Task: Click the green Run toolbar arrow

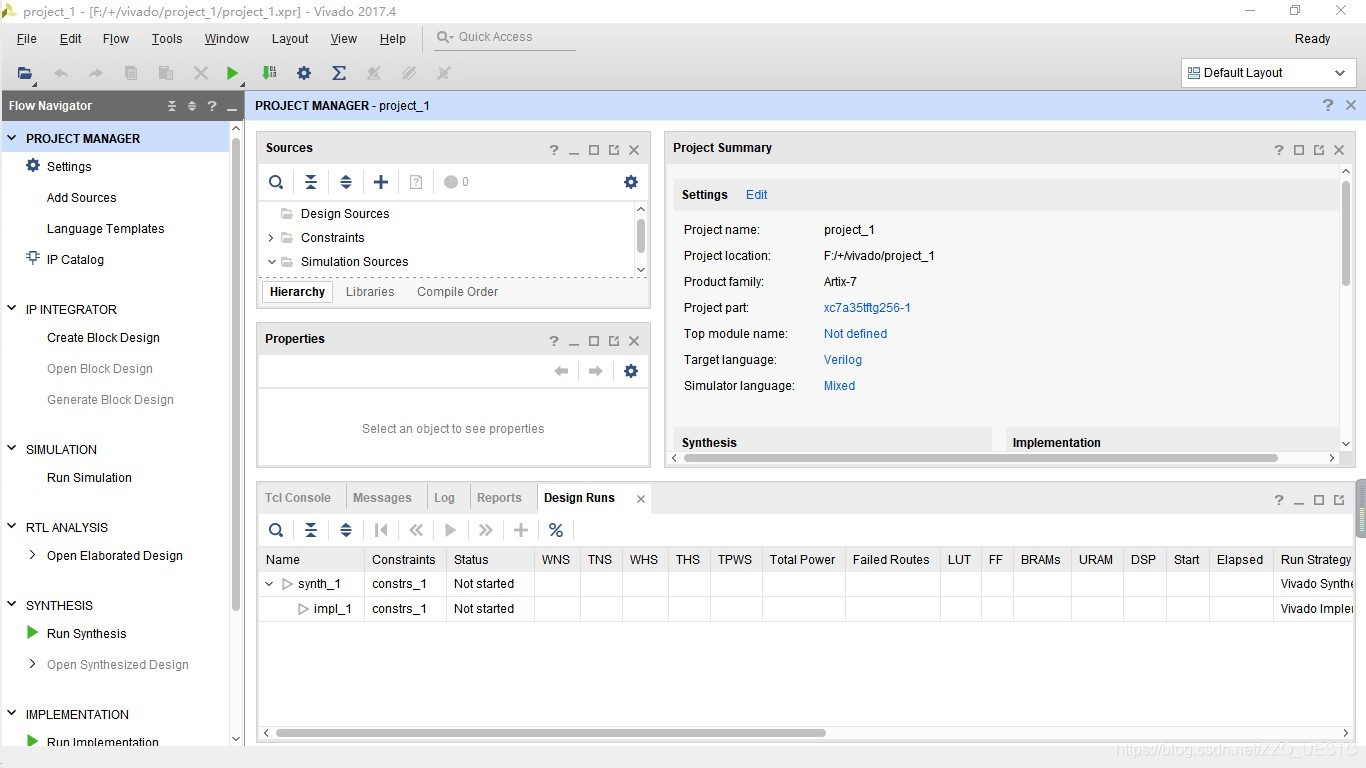Action: [x=232, y=73]
